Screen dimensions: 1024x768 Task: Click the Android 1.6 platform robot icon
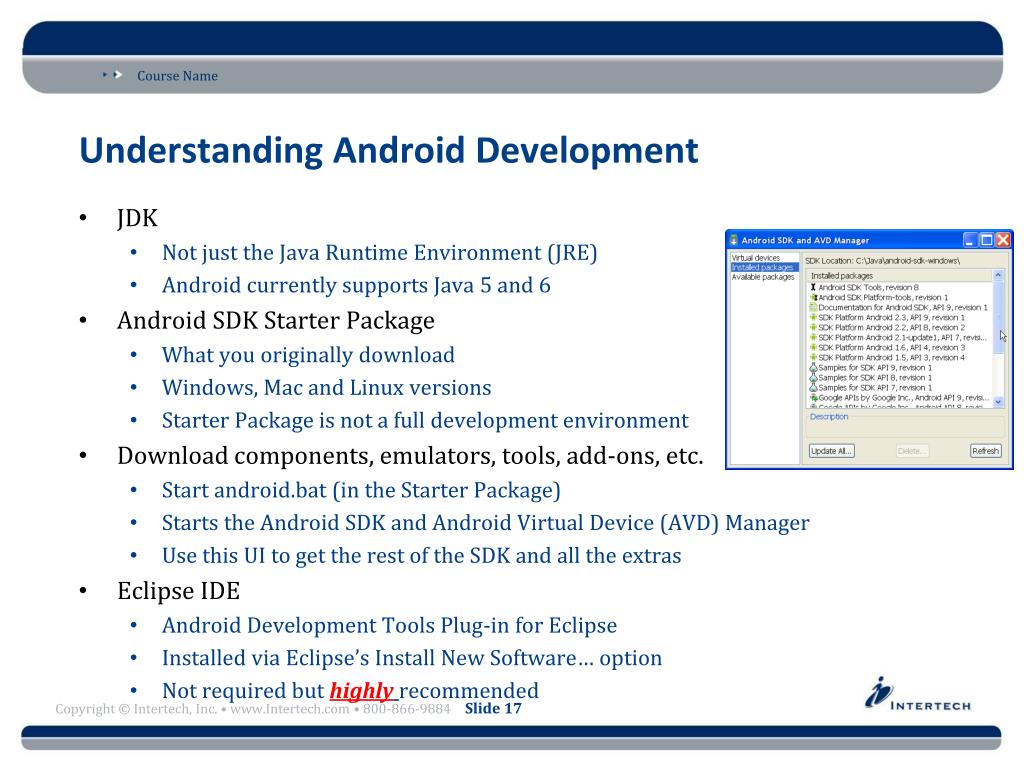[x=814, y=347]
